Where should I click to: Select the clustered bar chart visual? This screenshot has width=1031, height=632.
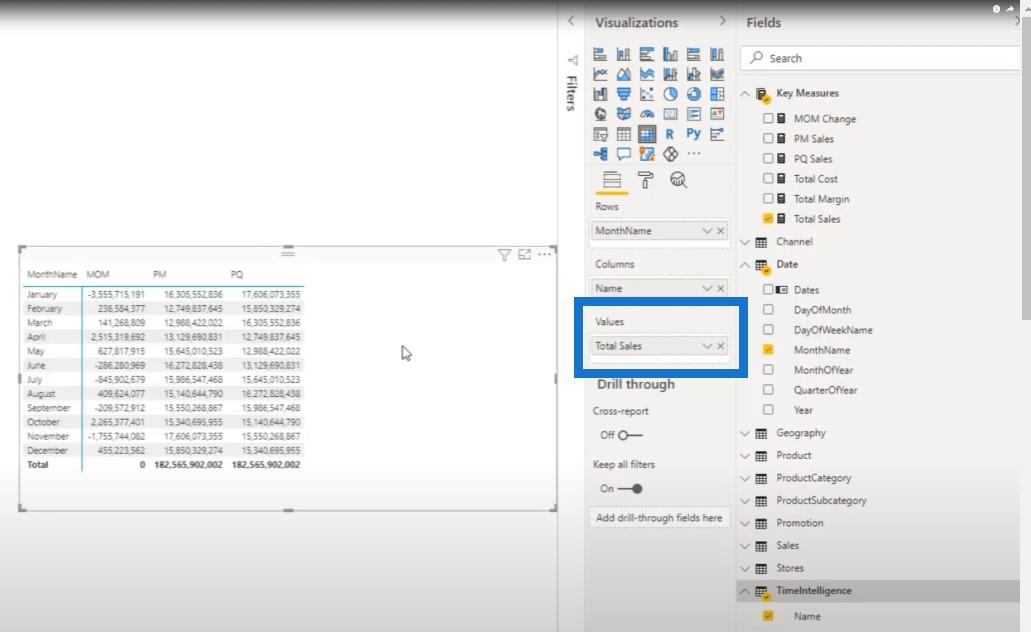click(647, 54)
